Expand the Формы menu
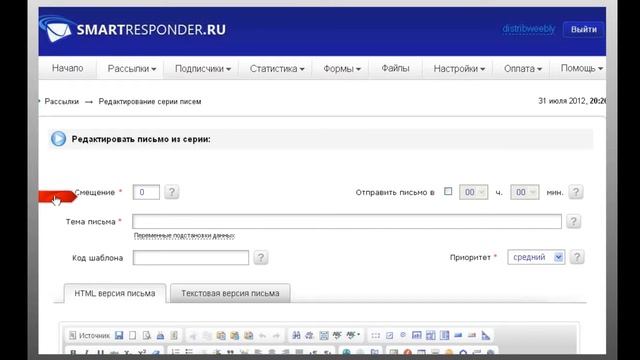The image size is (640, 360). tap(342, 69)
